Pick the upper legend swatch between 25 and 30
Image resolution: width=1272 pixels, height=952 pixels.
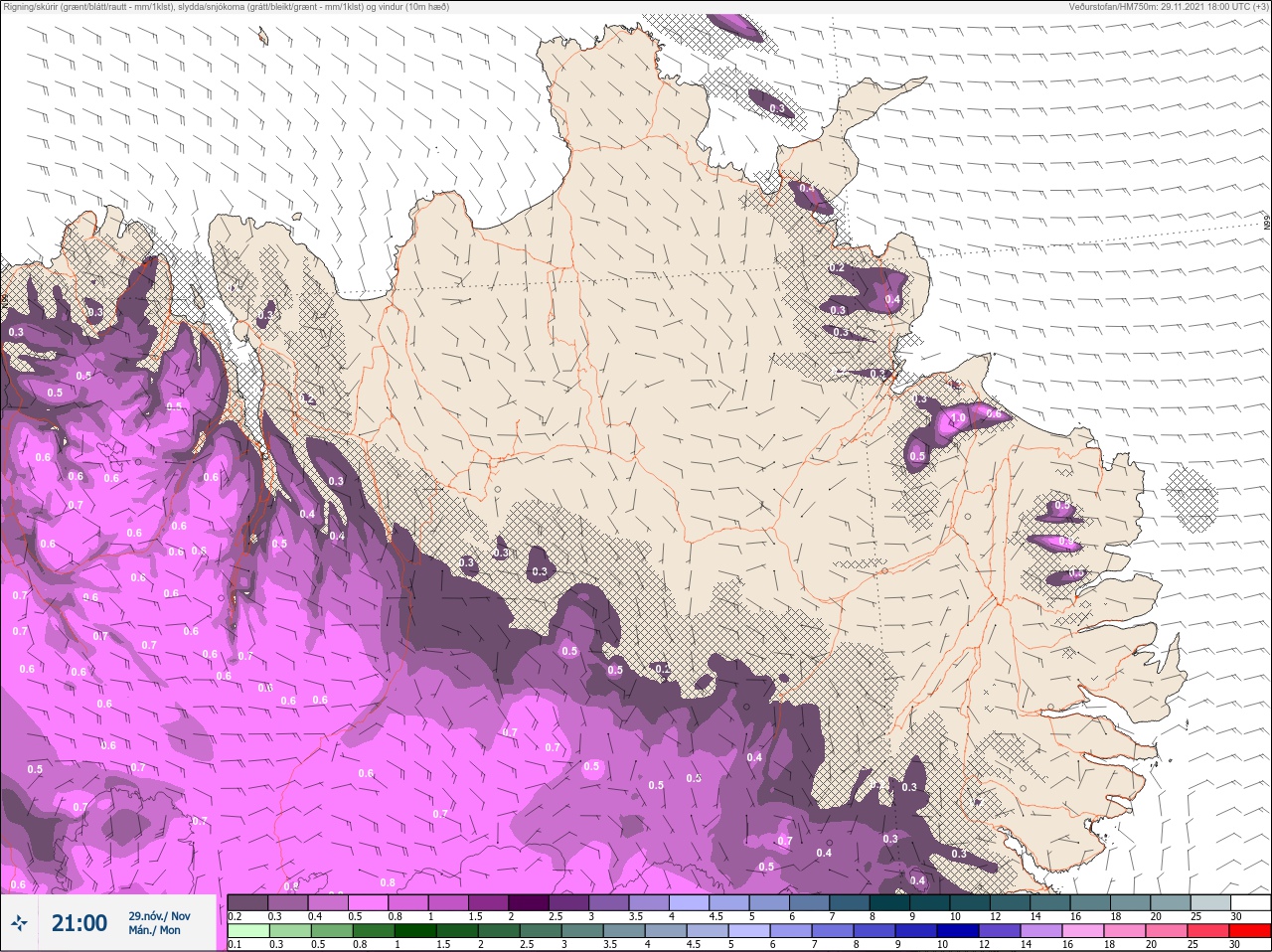[x=1210, y=902]
